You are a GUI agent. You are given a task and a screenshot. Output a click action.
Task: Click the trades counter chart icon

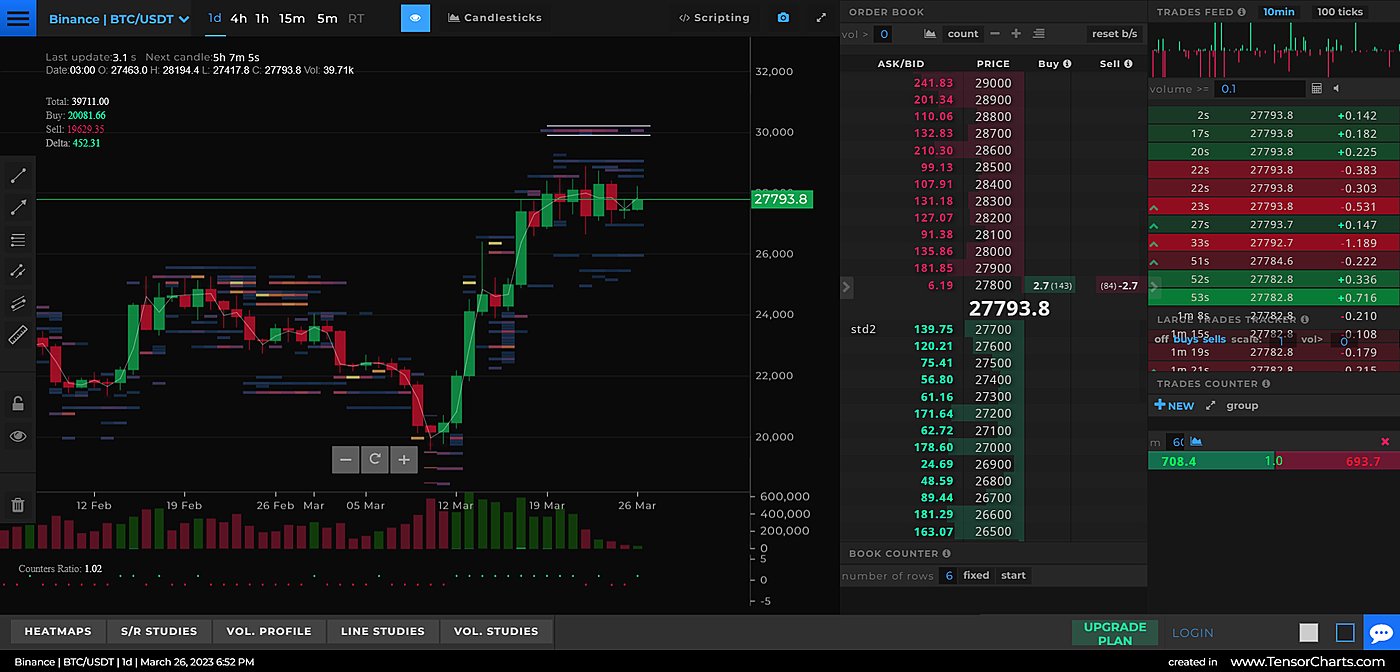tap(1196, 441)
